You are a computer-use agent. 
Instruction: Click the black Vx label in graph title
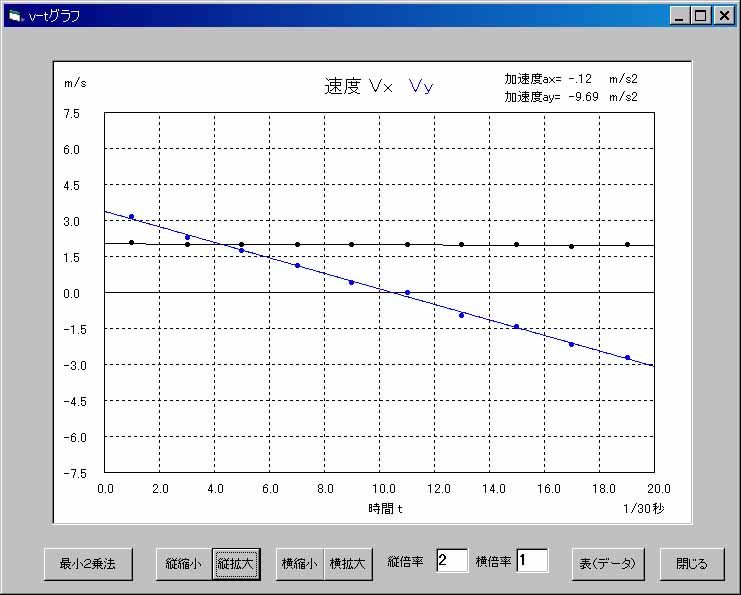[381, 86]
